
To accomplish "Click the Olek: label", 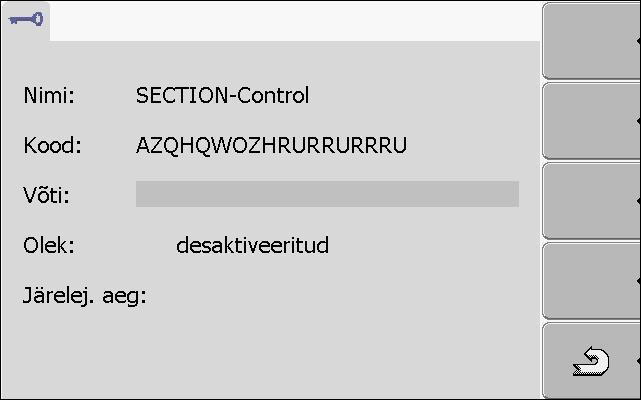I will tap(49, 245).
